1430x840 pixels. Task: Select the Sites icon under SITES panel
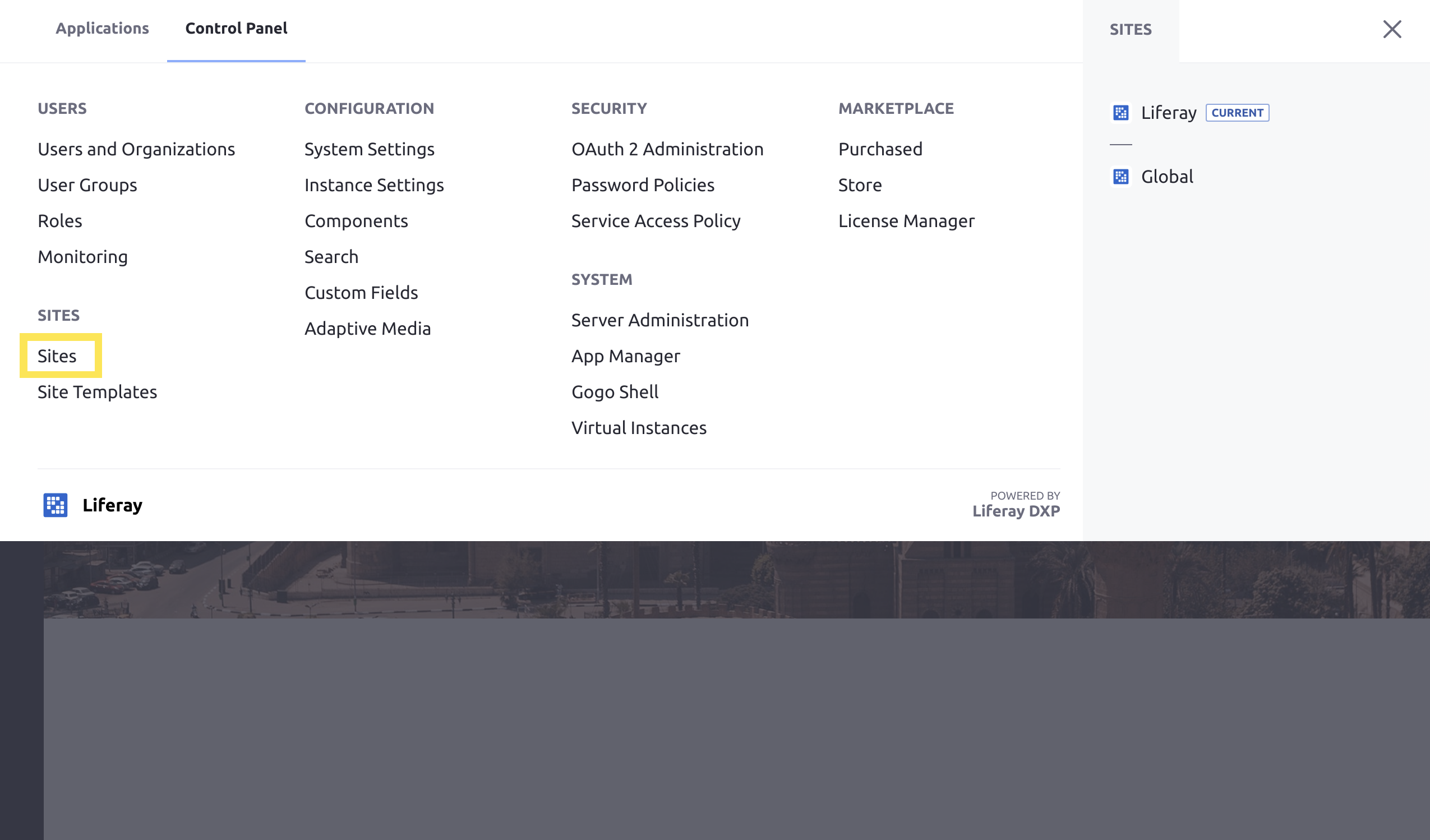pos(57,356)
